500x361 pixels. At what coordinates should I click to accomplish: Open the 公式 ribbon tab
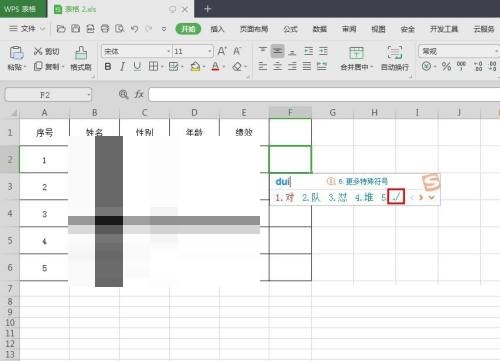pos(290,29)
